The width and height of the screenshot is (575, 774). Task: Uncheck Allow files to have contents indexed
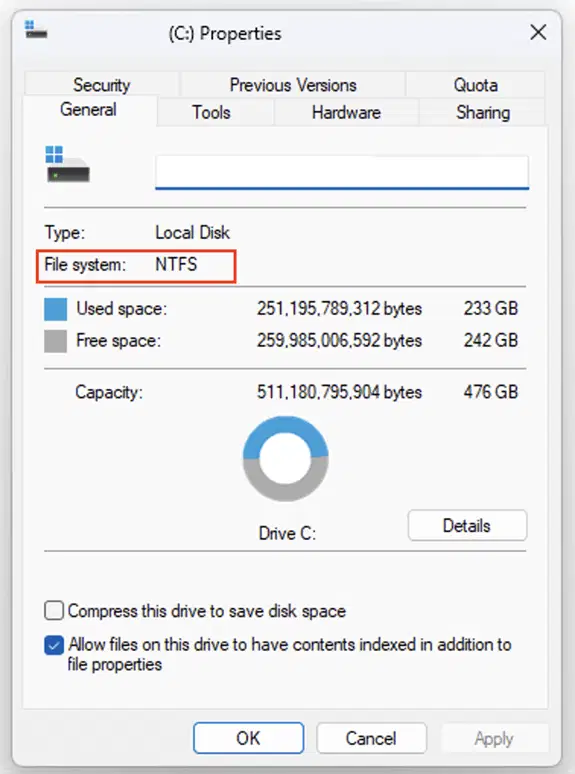(x=54, y=645)
